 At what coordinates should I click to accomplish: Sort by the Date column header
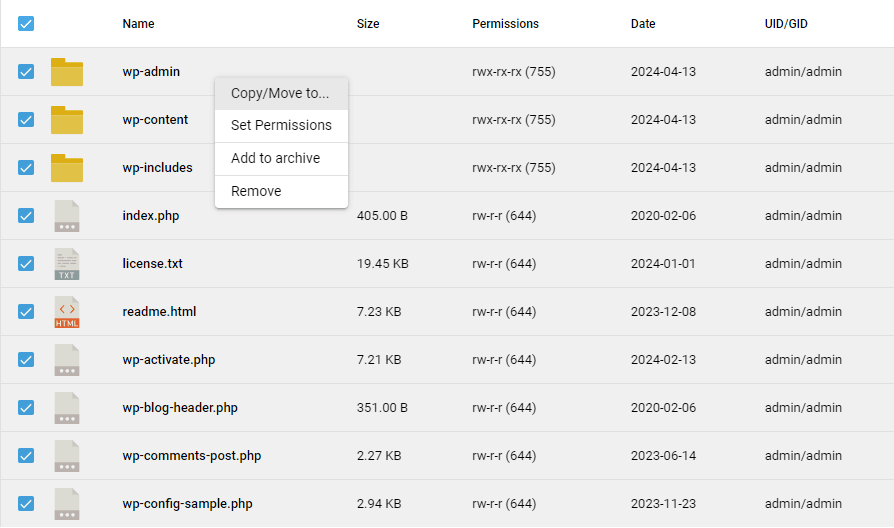643,24
